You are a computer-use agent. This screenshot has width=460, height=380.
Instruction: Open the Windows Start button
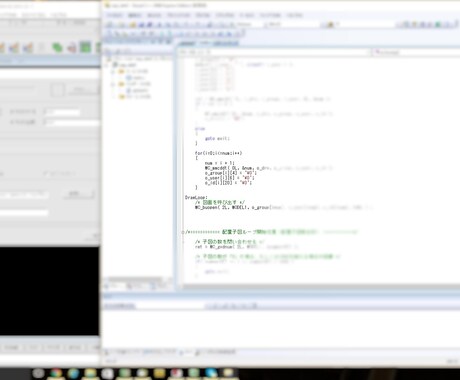tap(39, 373)
